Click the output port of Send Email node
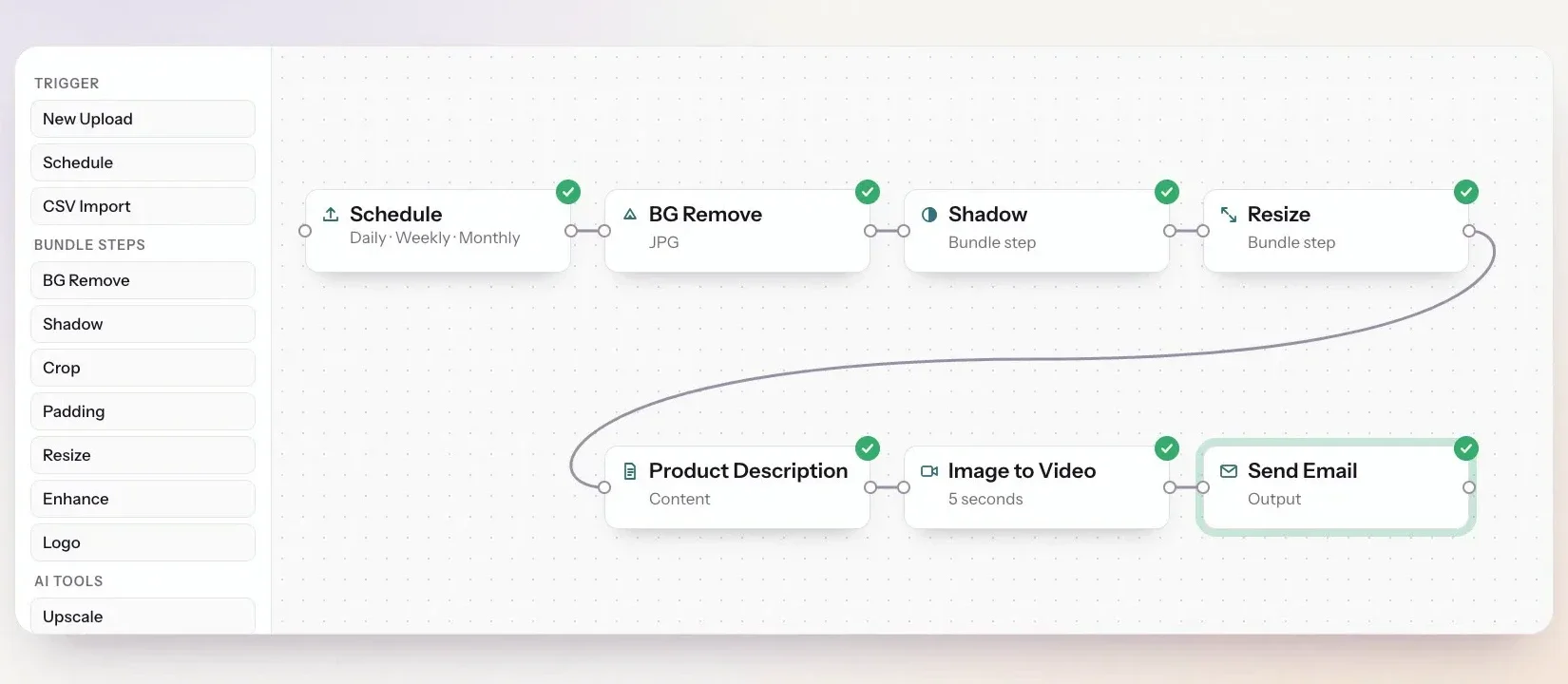 [x=1469, y=487]
